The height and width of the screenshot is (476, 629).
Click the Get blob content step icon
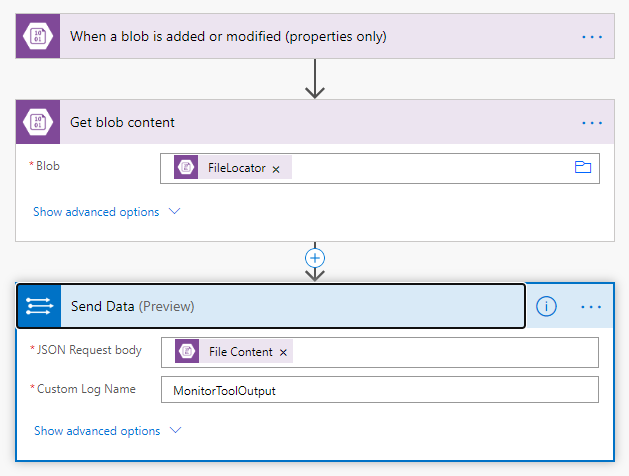pos(38,122)
